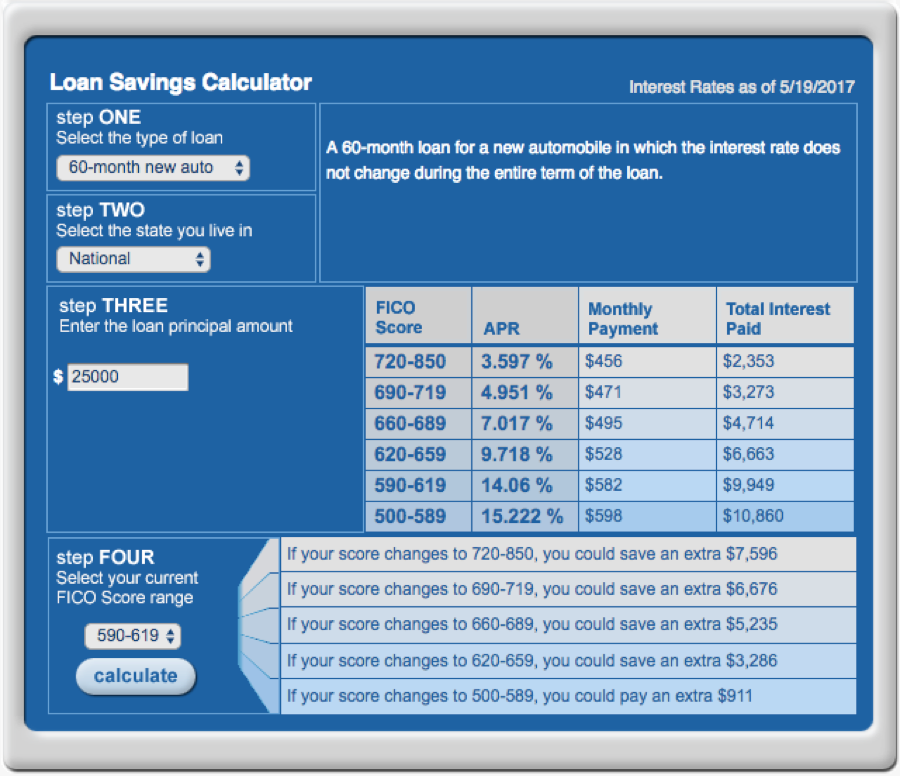The height and width of the screenshot is (777, 900).
Task: Click the $528 monthly payment cell
Action: pos(647,454)
